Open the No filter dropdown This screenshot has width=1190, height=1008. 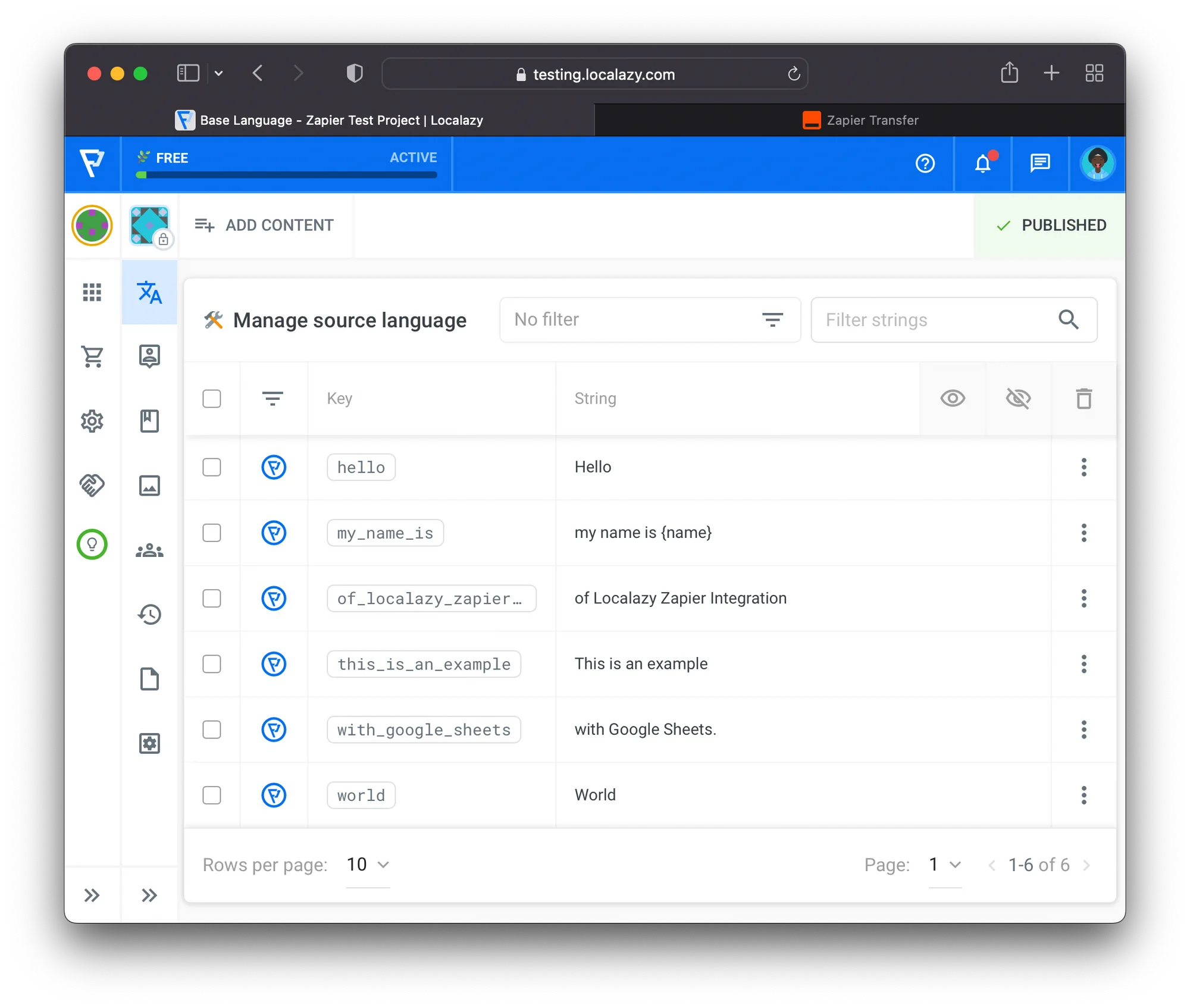click(650, 320)
